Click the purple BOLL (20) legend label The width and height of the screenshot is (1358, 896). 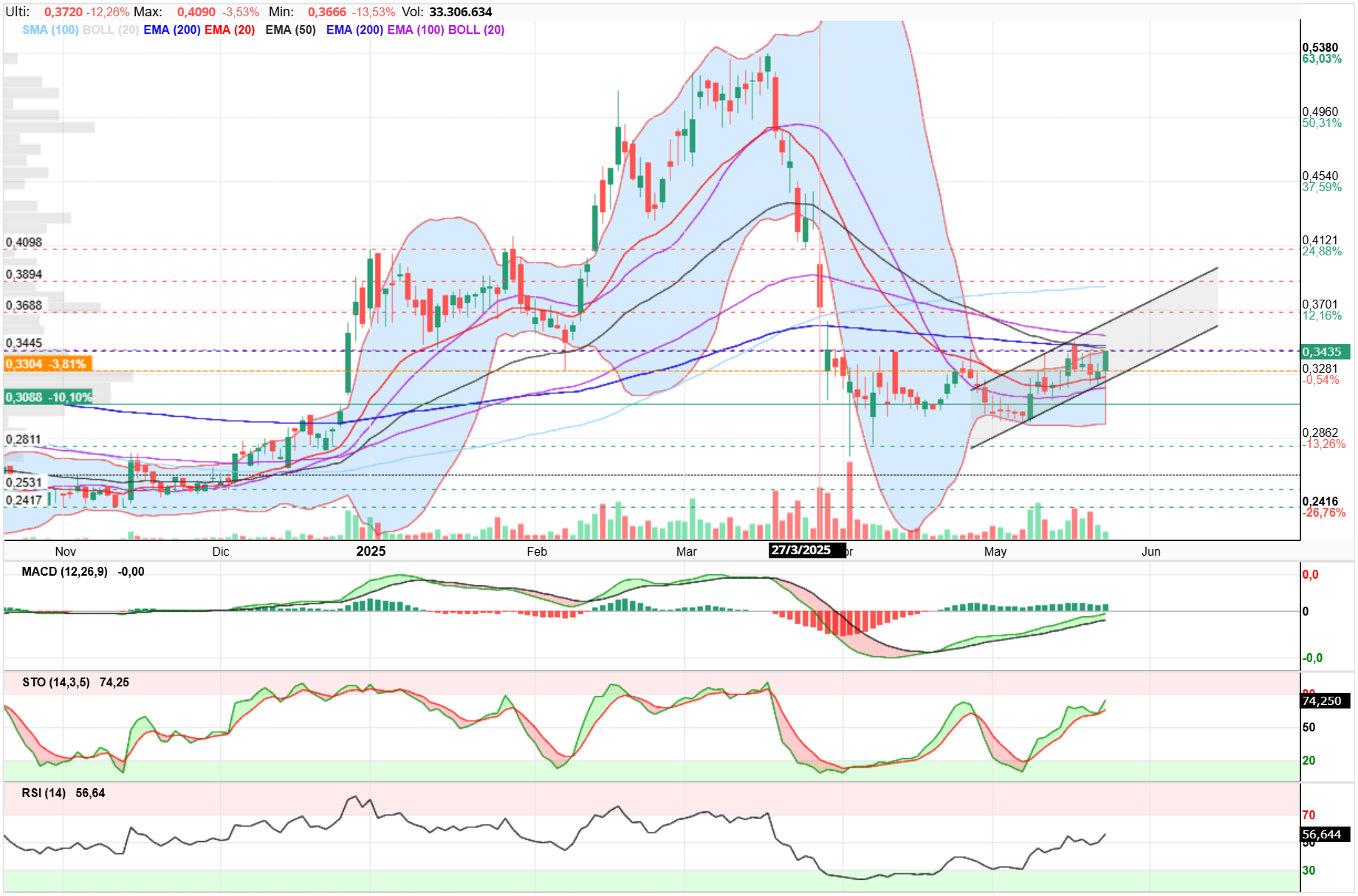click(476, 30)
